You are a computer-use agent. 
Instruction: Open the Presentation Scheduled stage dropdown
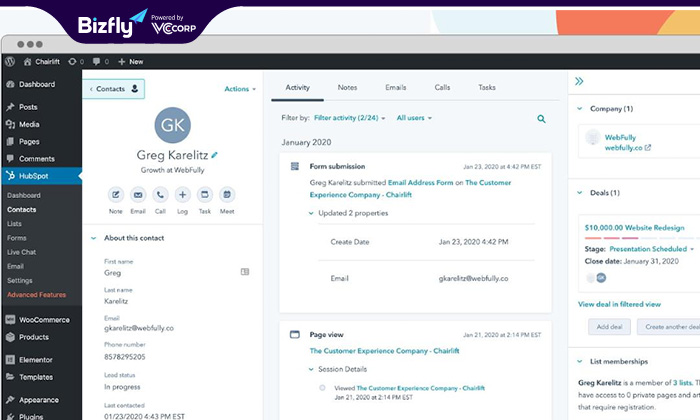[x=651, y=249]
